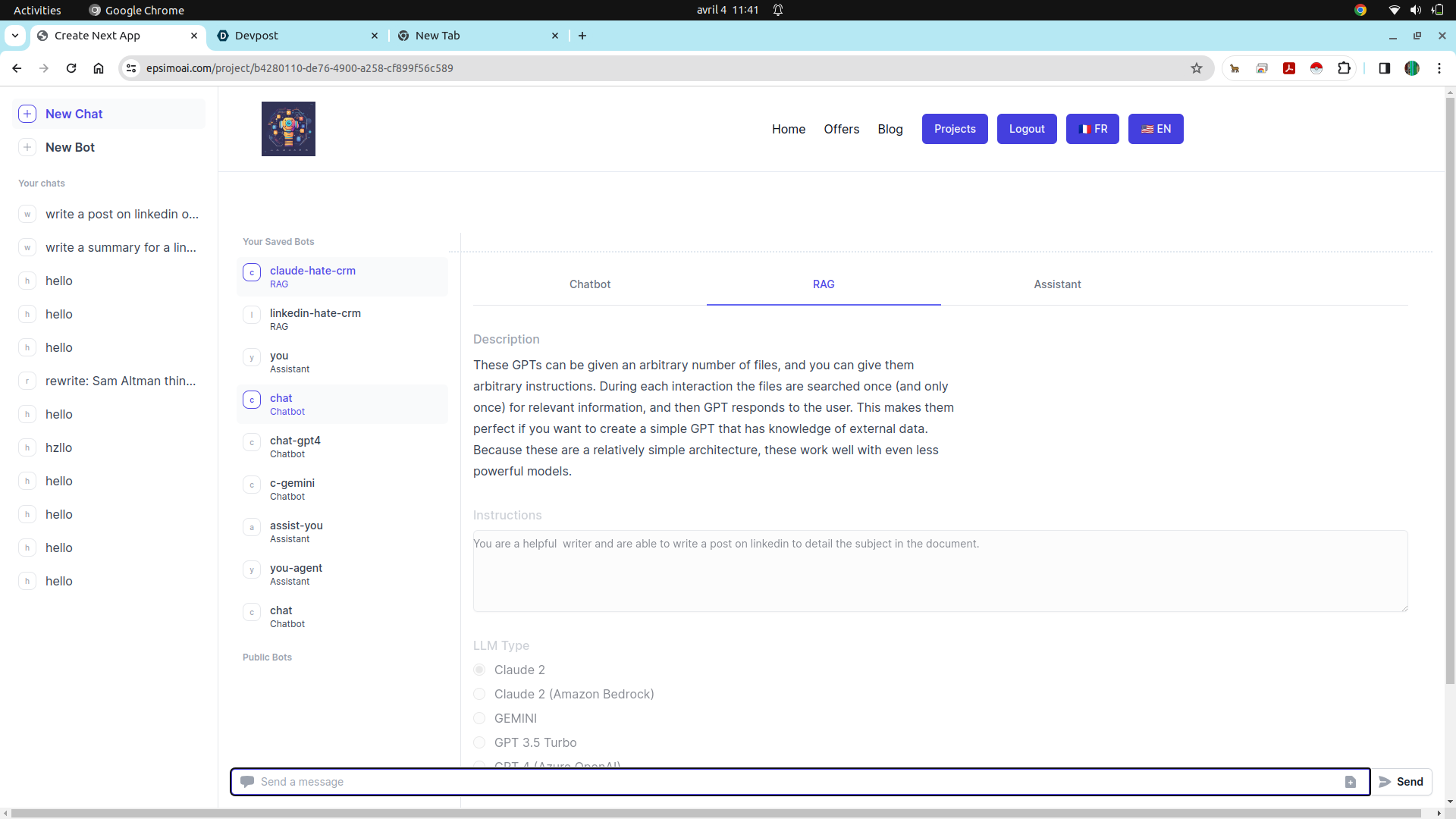Image resolution: width=1456 pixels, height=819 pixels.
Task: Bookmark page with star icon
Action: (x=1197, y=68)
